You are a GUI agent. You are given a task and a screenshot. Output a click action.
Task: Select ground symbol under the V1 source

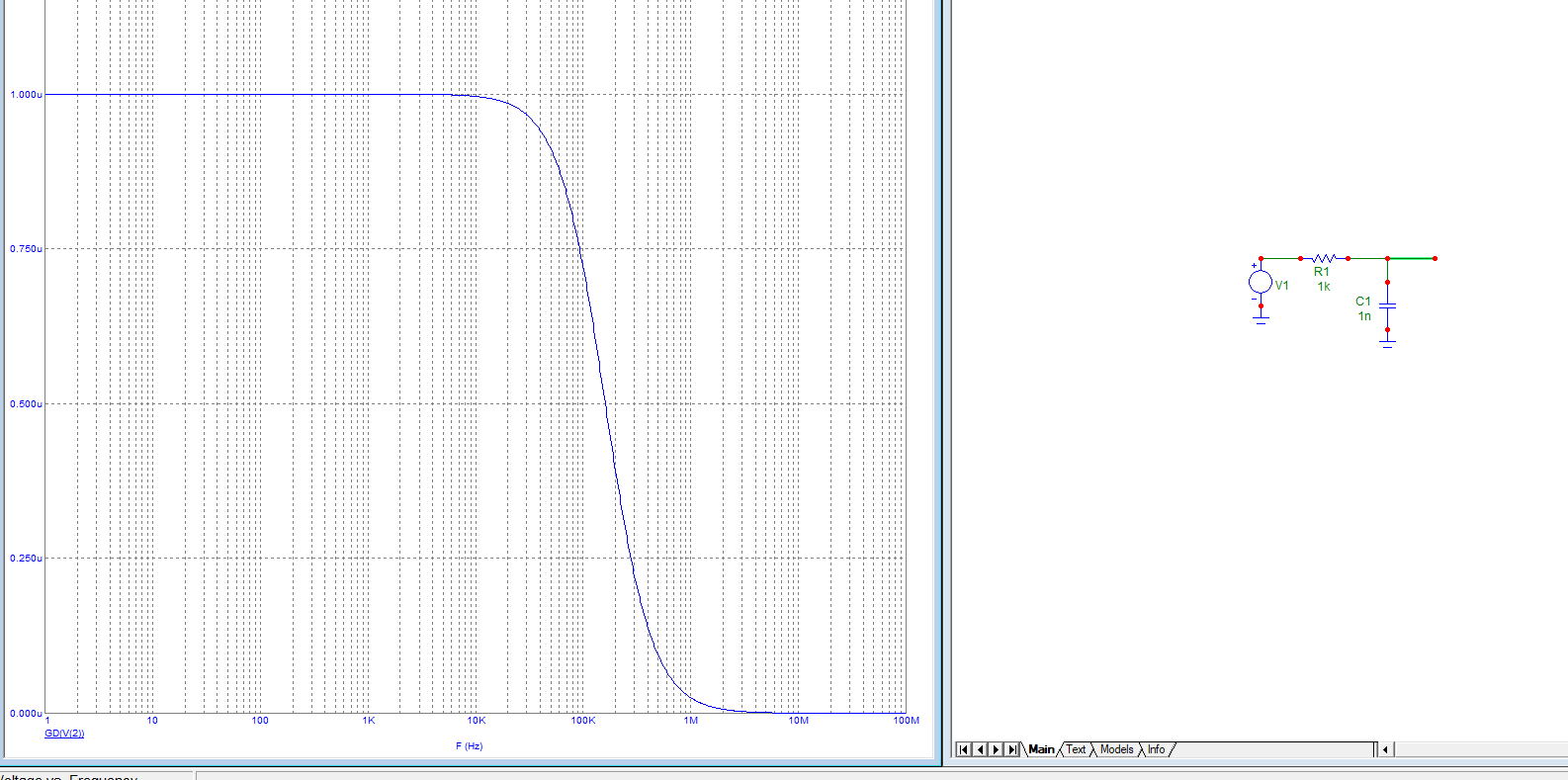(x=1261, y=319)
